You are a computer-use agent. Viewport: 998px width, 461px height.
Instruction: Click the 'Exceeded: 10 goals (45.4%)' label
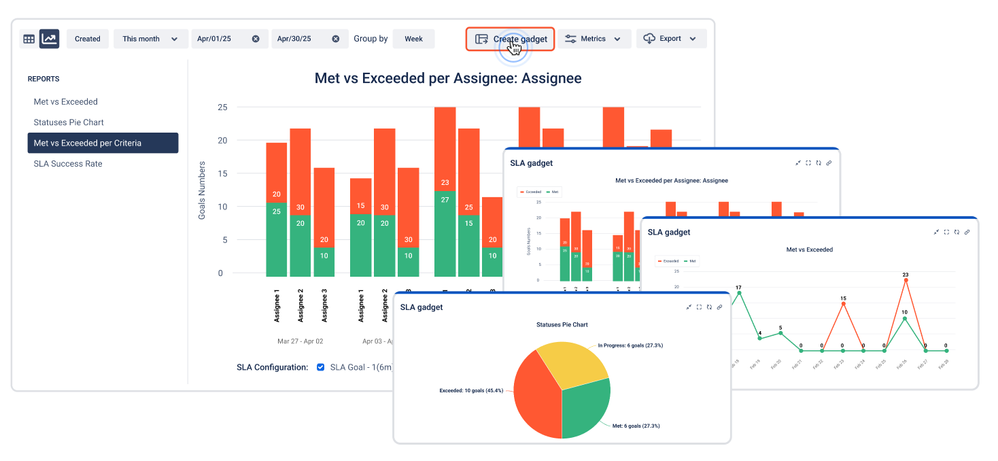470,391
